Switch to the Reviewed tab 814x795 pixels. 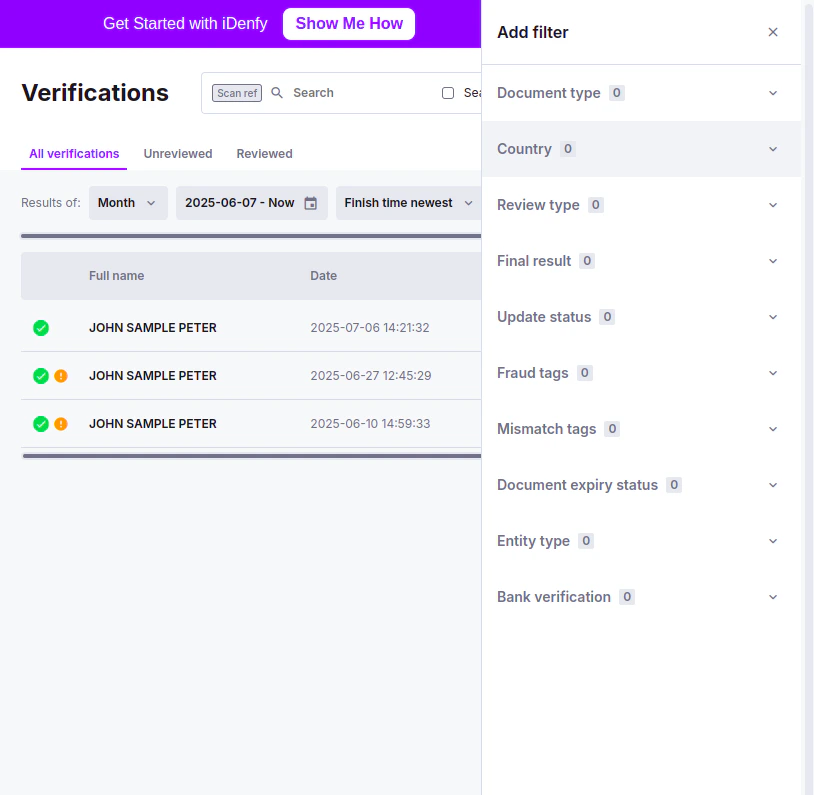(264, 154)
